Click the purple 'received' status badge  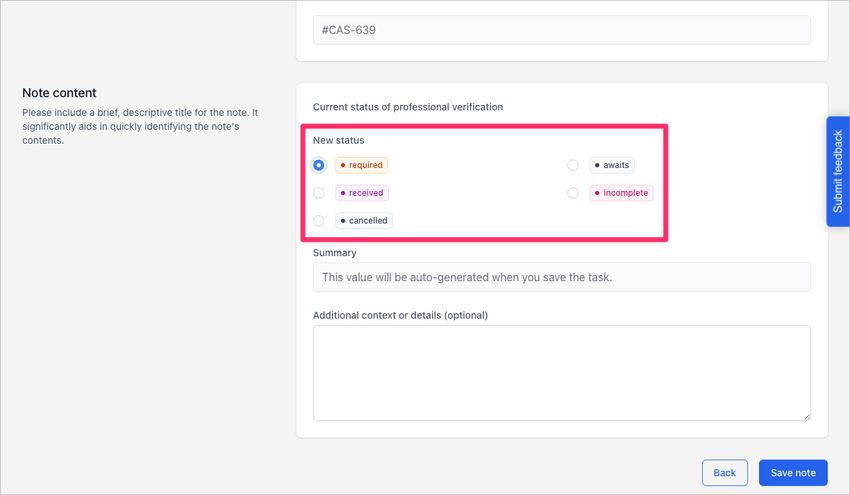pyautogui.click(x=361, y=193)
